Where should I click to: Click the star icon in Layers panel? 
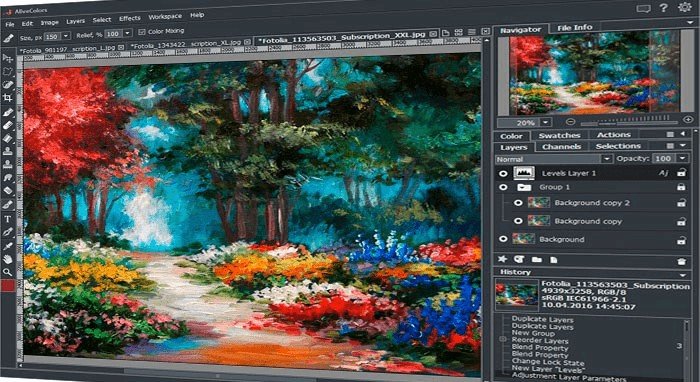[503, 259]
